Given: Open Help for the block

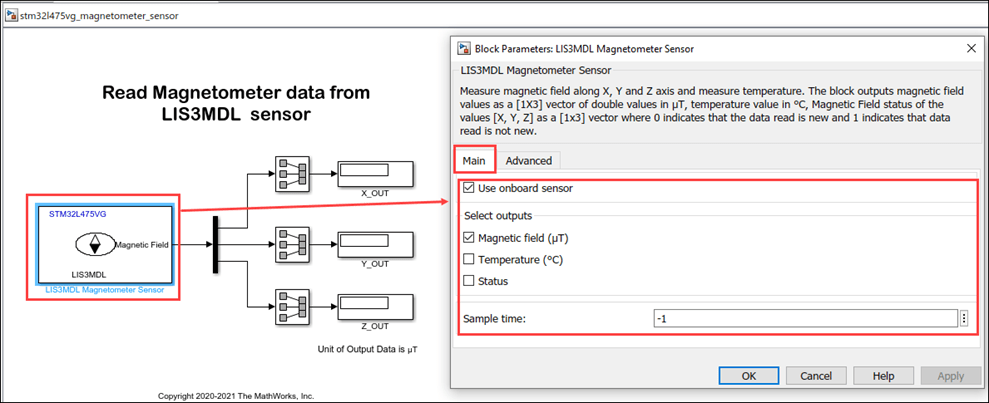Looking at the screenshot, I should (x=883, y=375).
